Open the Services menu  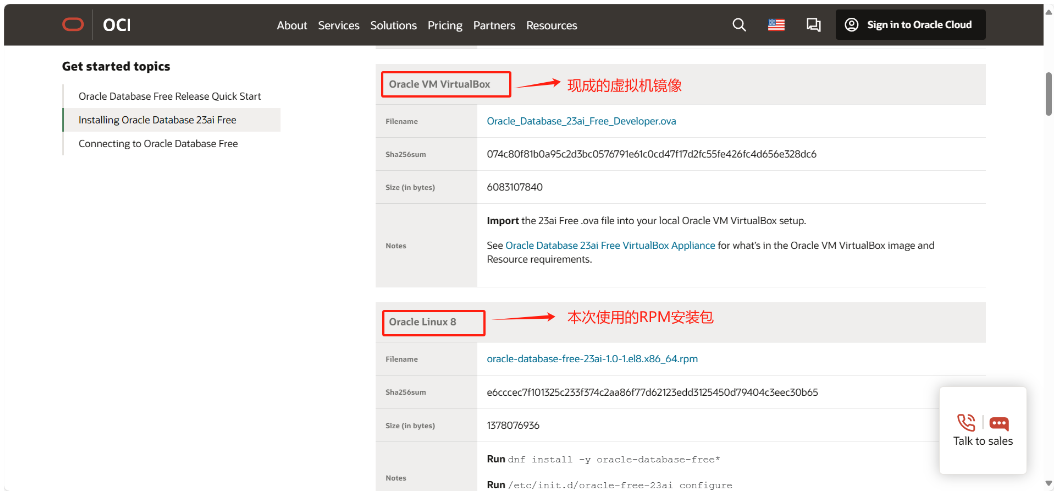click(x=339, y=26)
